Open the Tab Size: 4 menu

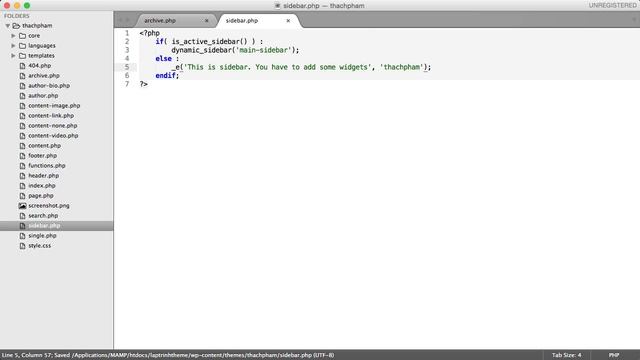(567, 355)
